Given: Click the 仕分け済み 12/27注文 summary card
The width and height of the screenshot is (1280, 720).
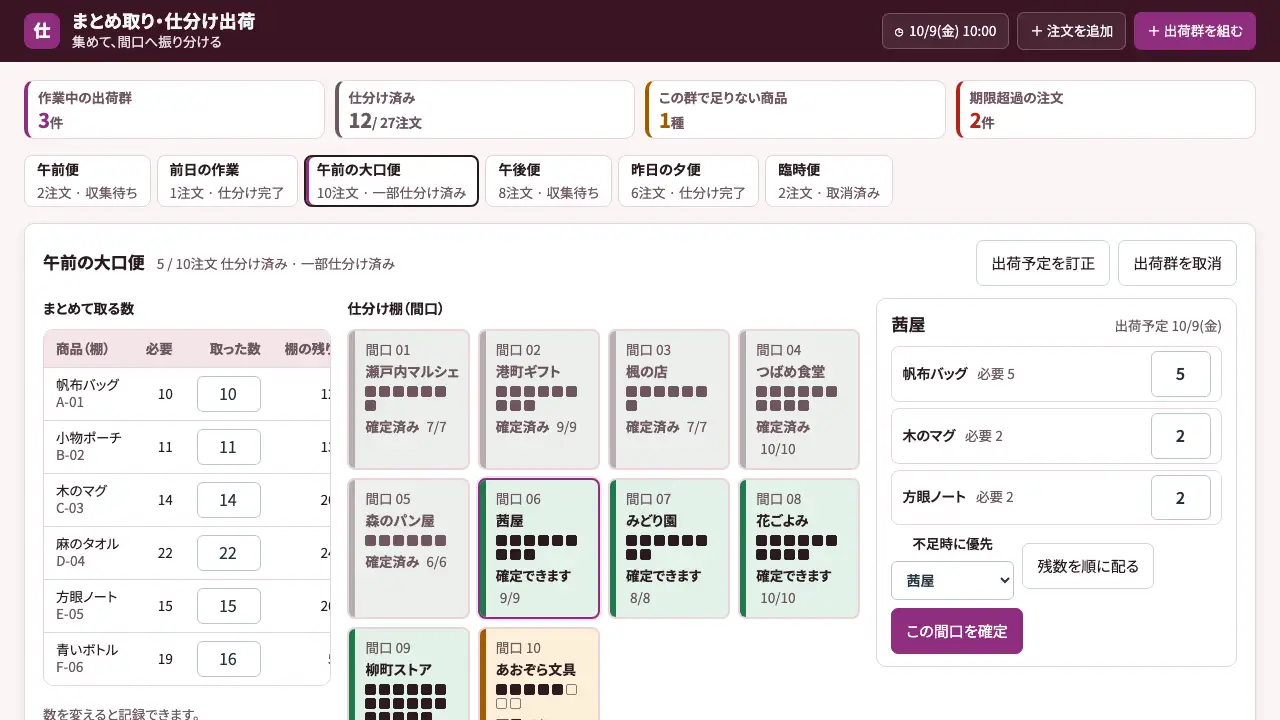Looking at the screenshot, I should [x=485, y=110].
